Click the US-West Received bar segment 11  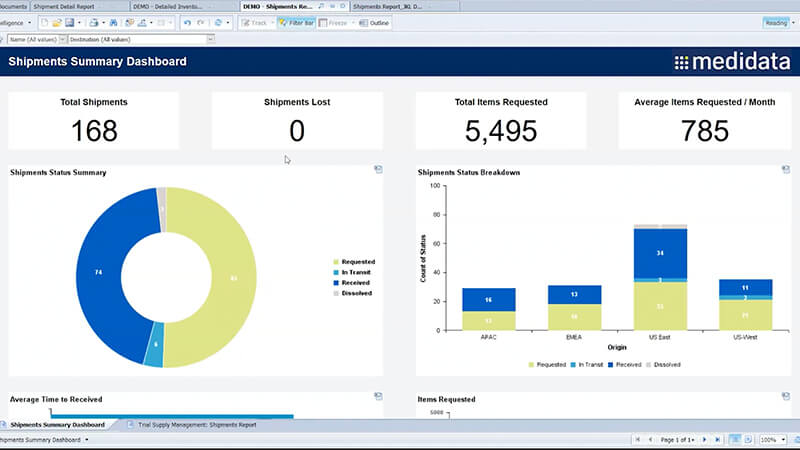click(x=745, y=288)
